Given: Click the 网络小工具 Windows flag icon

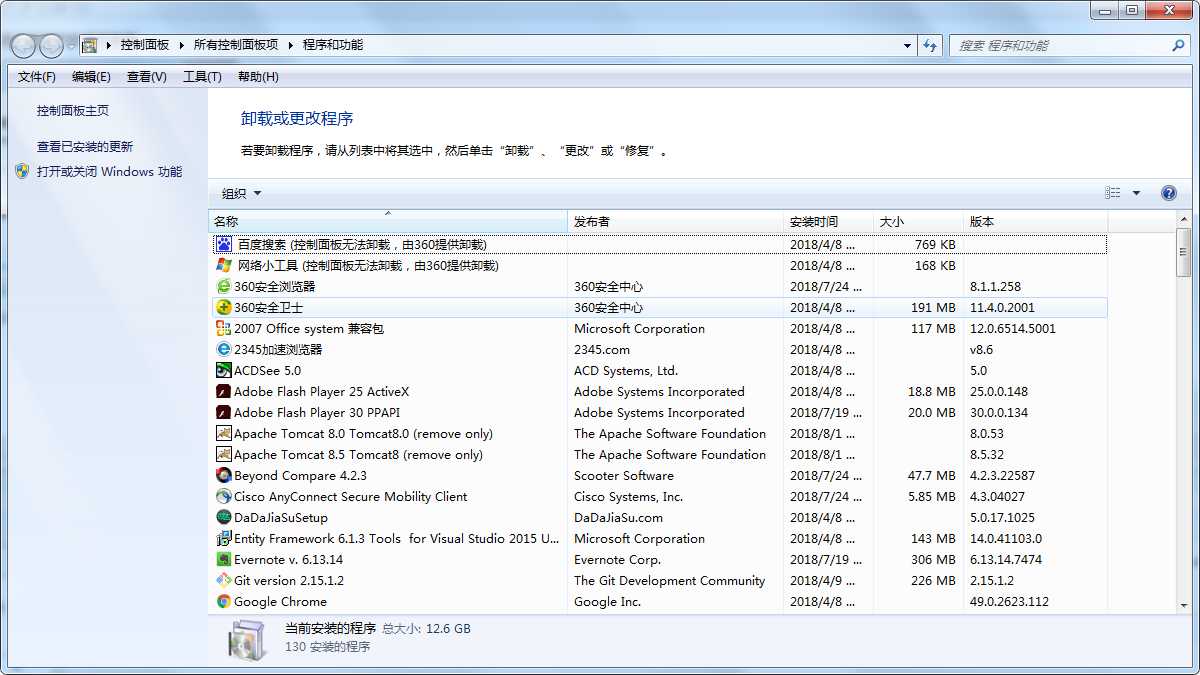Looking at the screenshot, I should (224, 265).
